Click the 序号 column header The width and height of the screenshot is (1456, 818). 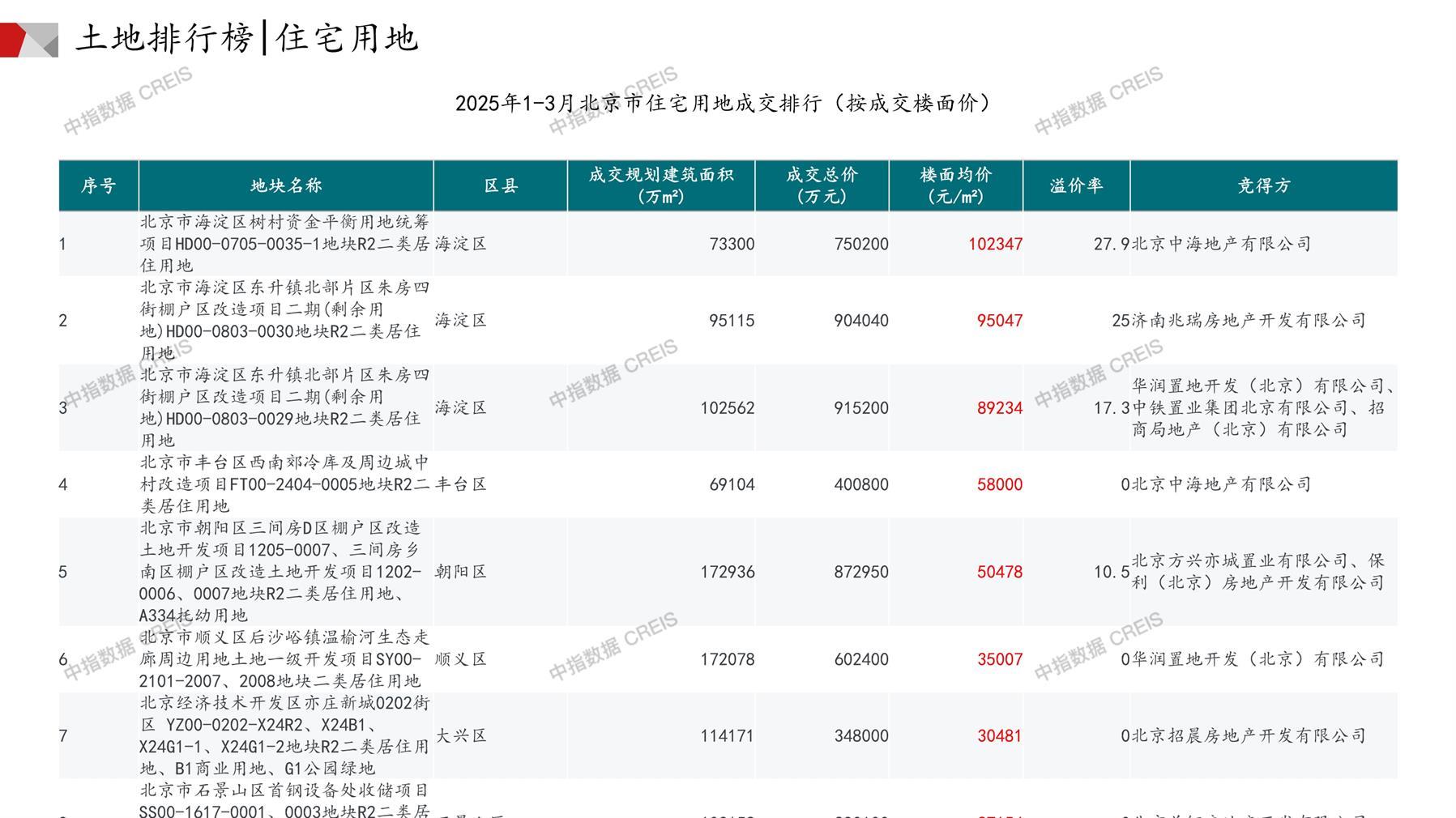98,185
